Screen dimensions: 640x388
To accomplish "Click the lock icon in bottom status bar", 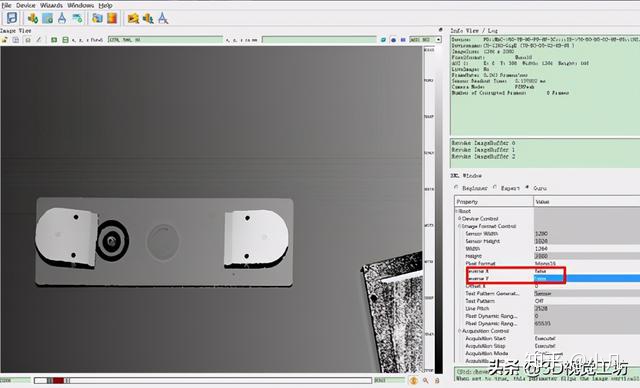I will click(437, 380).
